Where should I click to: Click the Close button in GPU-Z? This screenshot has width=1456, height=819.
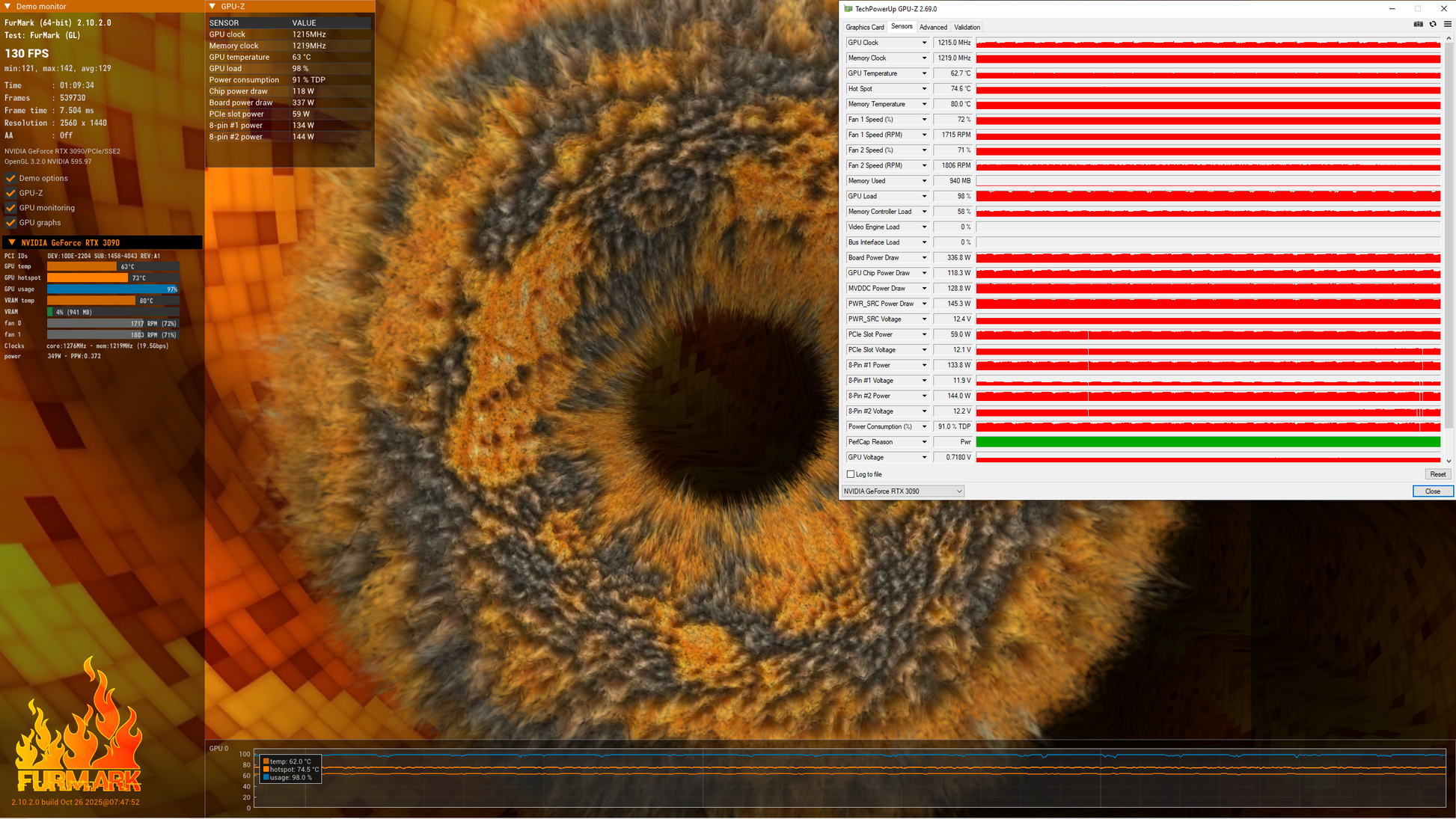(x=1432, y=491)
